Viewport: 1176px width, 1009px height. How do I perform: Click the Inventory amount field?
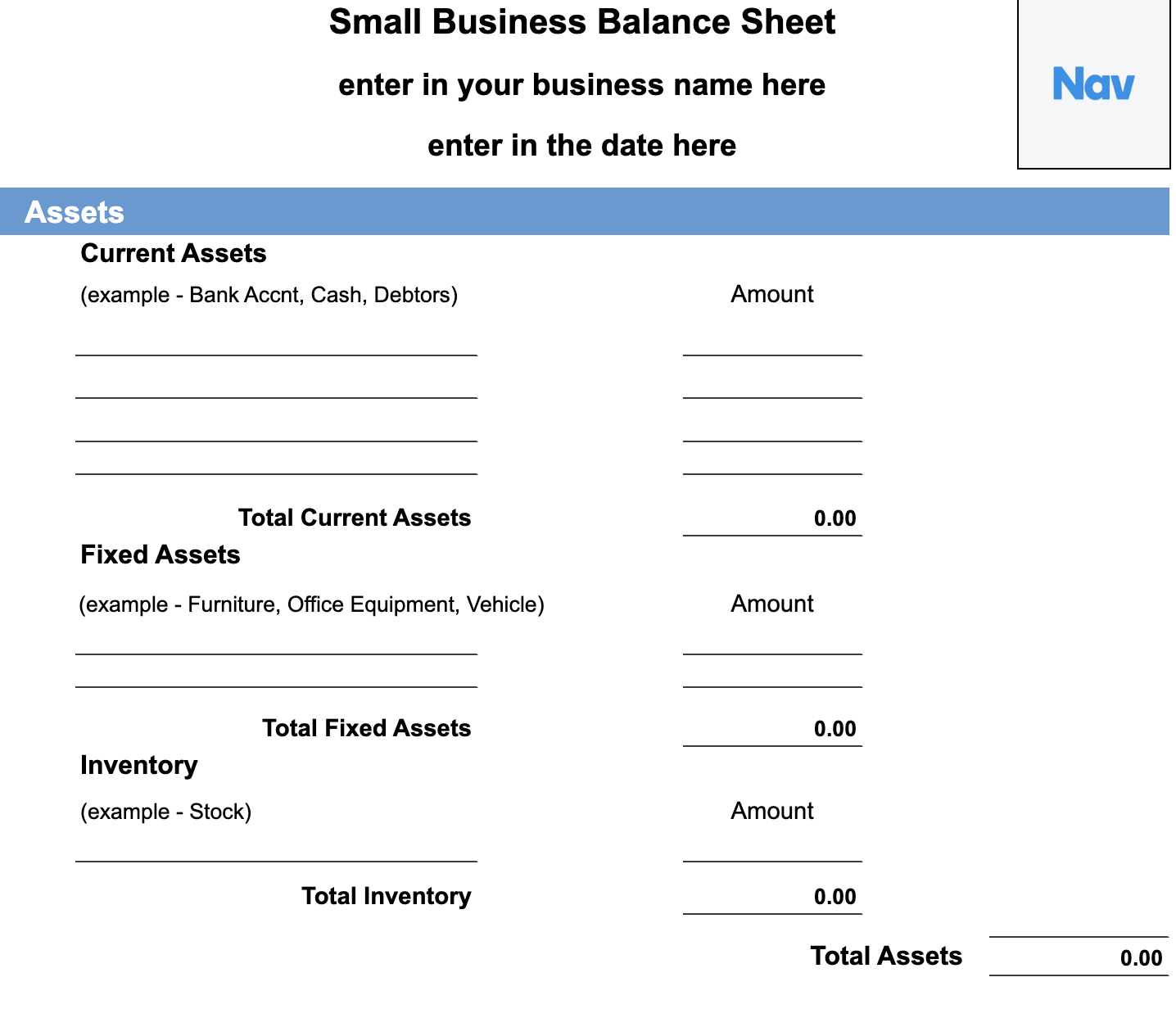772,860
